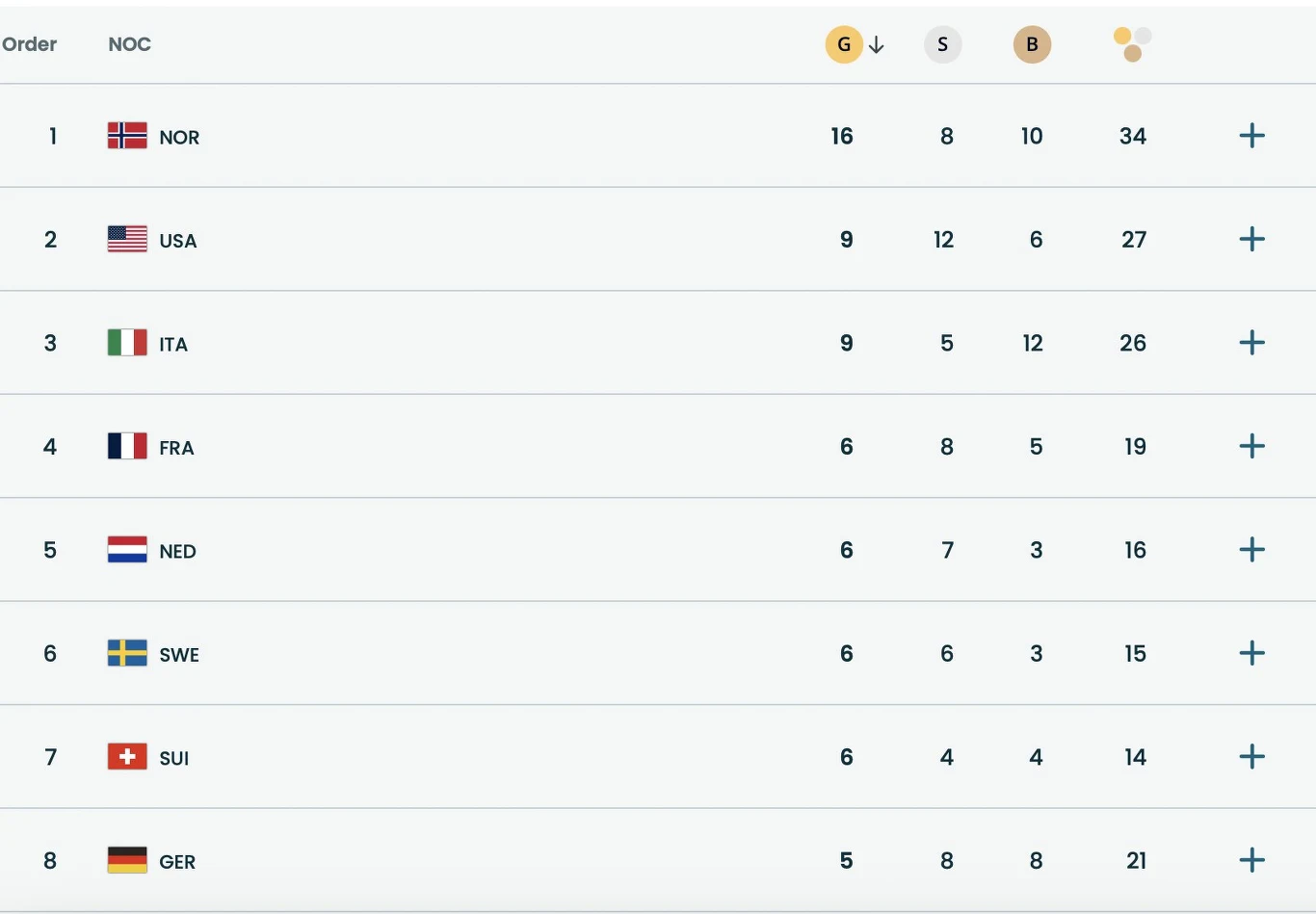Expand the FRA medal breakdown

1251,446
